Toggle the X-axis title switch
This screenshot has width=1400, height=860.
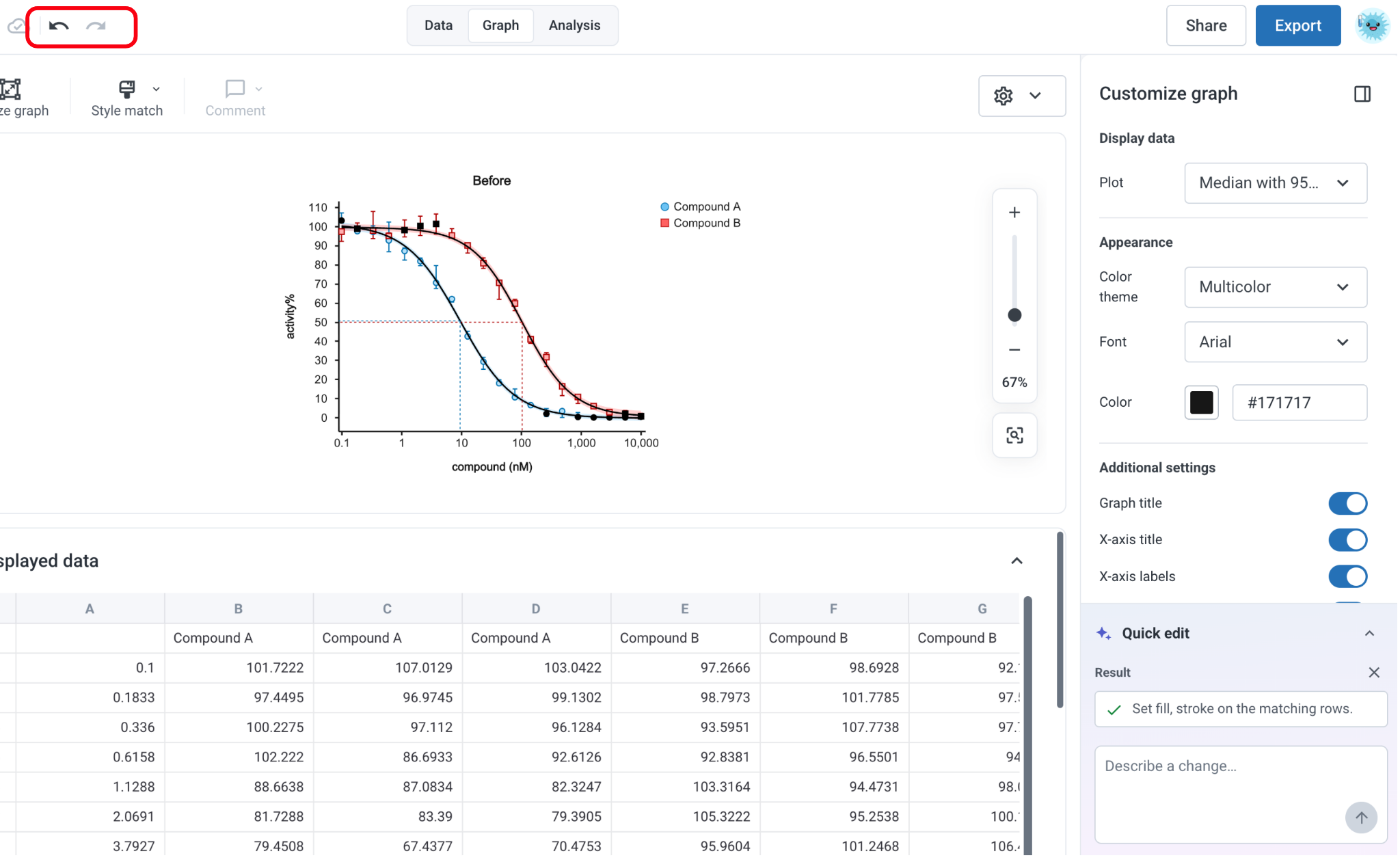pos(1347,539)
